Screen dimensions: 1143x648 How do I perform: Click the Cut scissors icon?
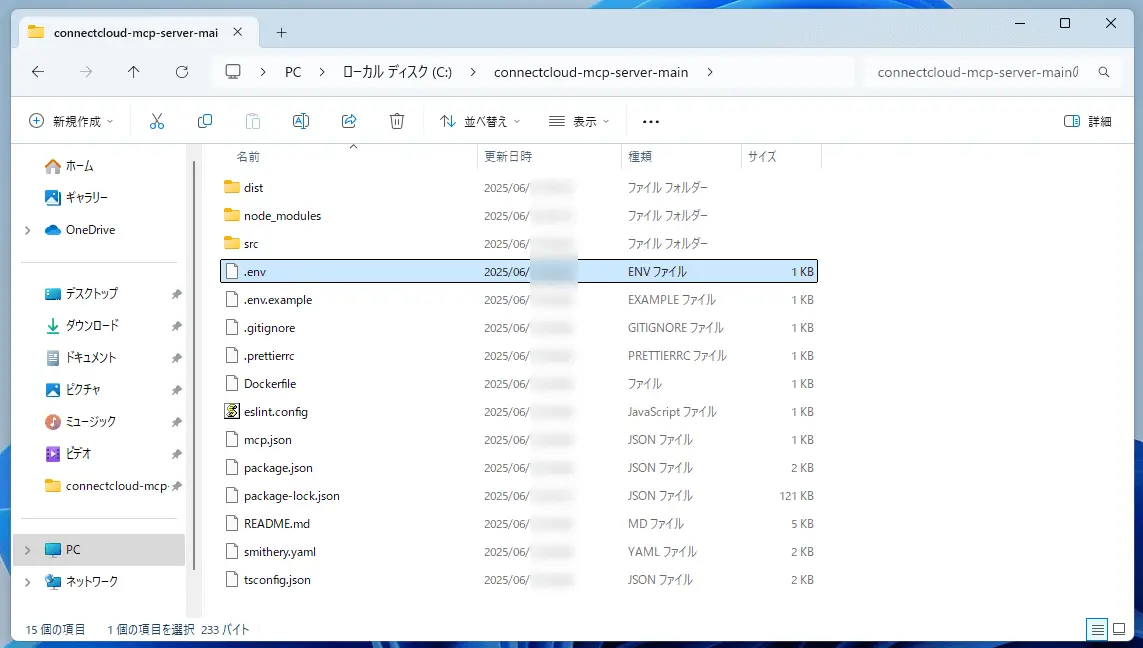[x=157, y=121]
